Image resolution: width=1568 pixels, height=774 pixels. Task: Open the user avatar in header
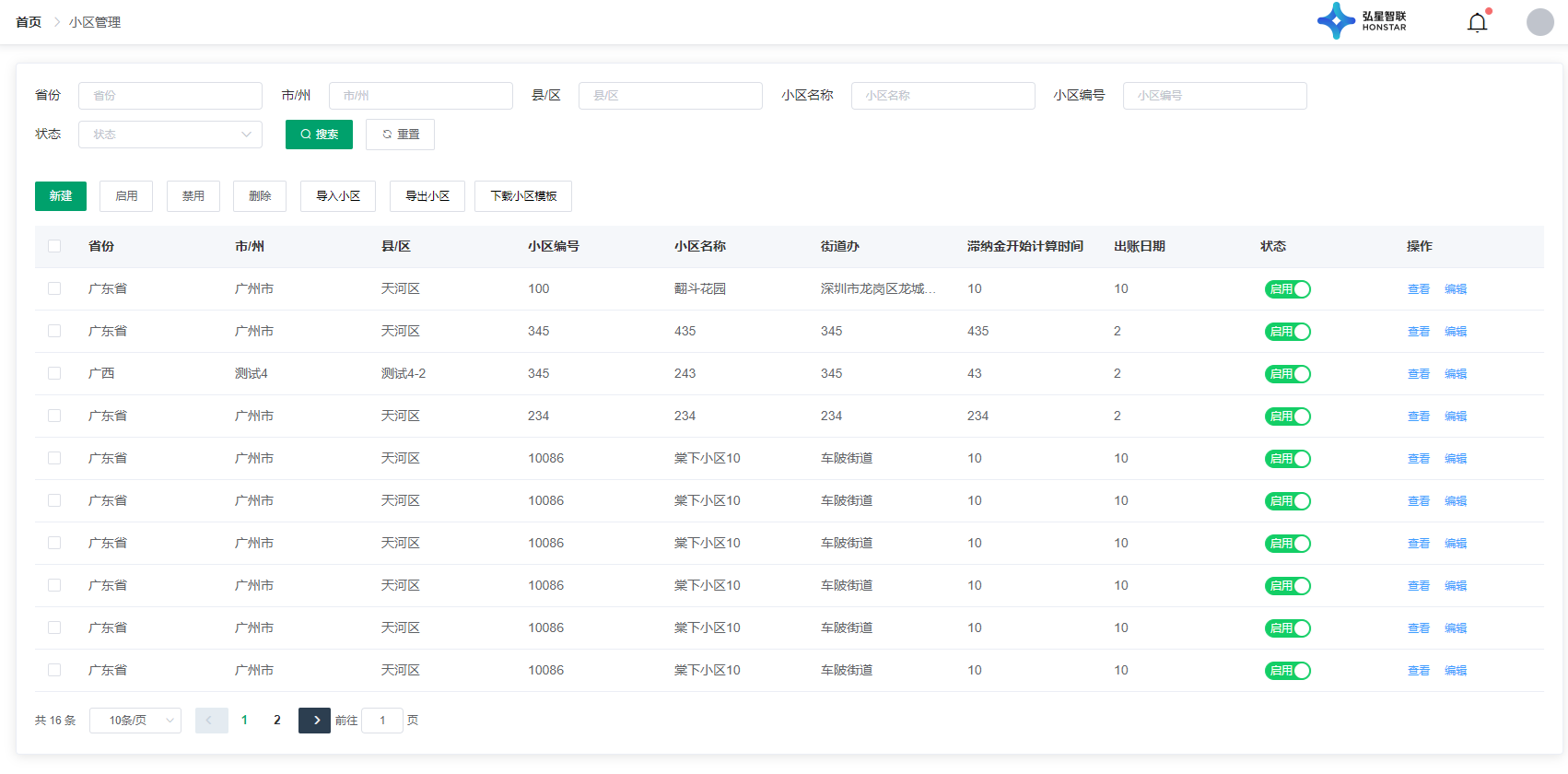[x=1539, y=22]
